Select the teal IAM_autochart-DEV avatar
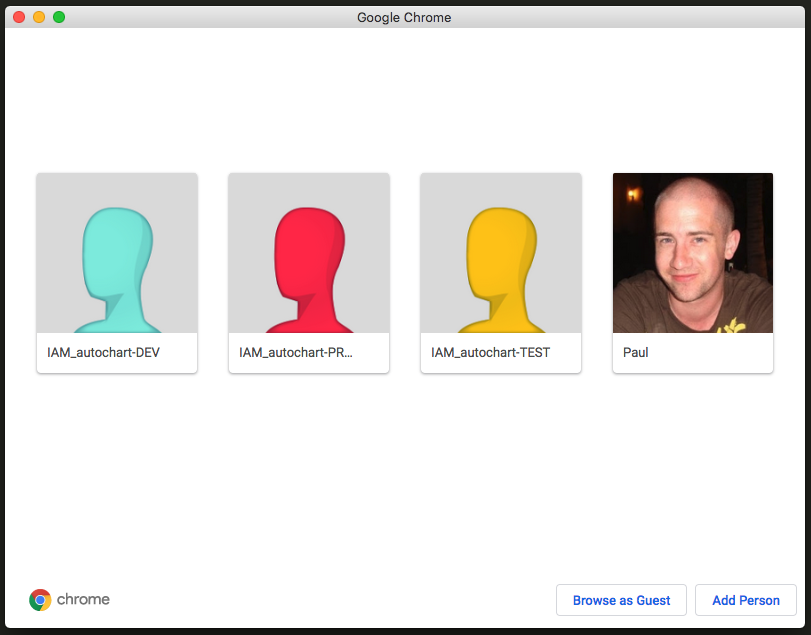 [x=117, y=253]
